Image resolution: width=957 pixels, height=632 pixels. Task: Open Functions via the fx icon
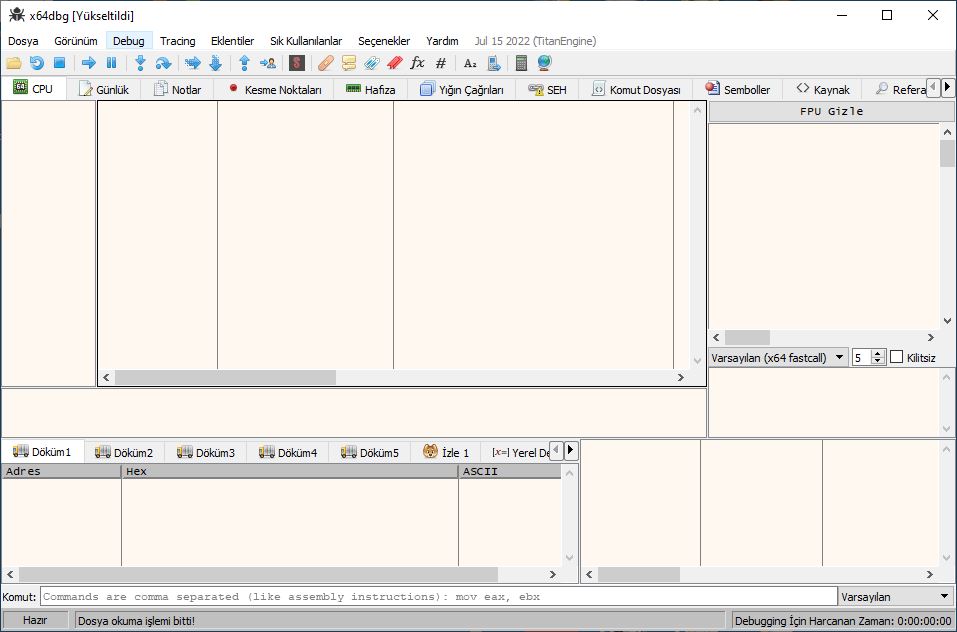coord(417,63)
